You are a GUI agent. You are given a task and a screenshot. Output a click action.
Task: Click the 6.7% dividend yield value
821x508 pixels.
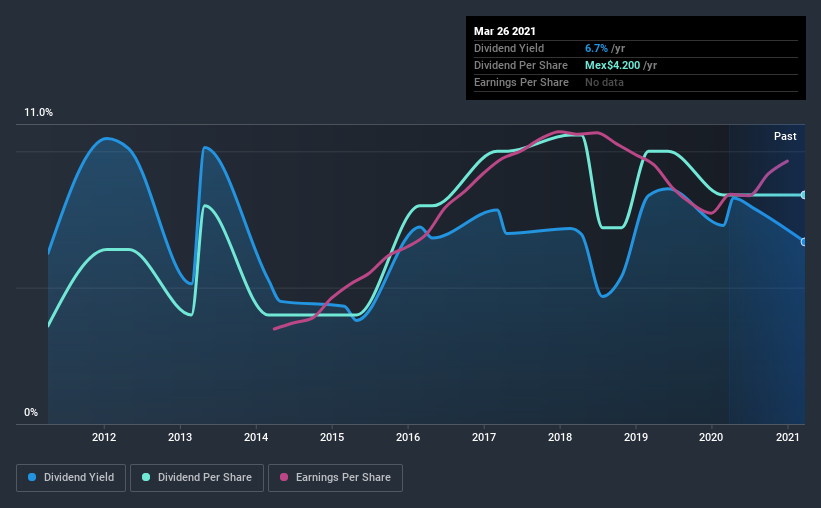click(596, 48)
